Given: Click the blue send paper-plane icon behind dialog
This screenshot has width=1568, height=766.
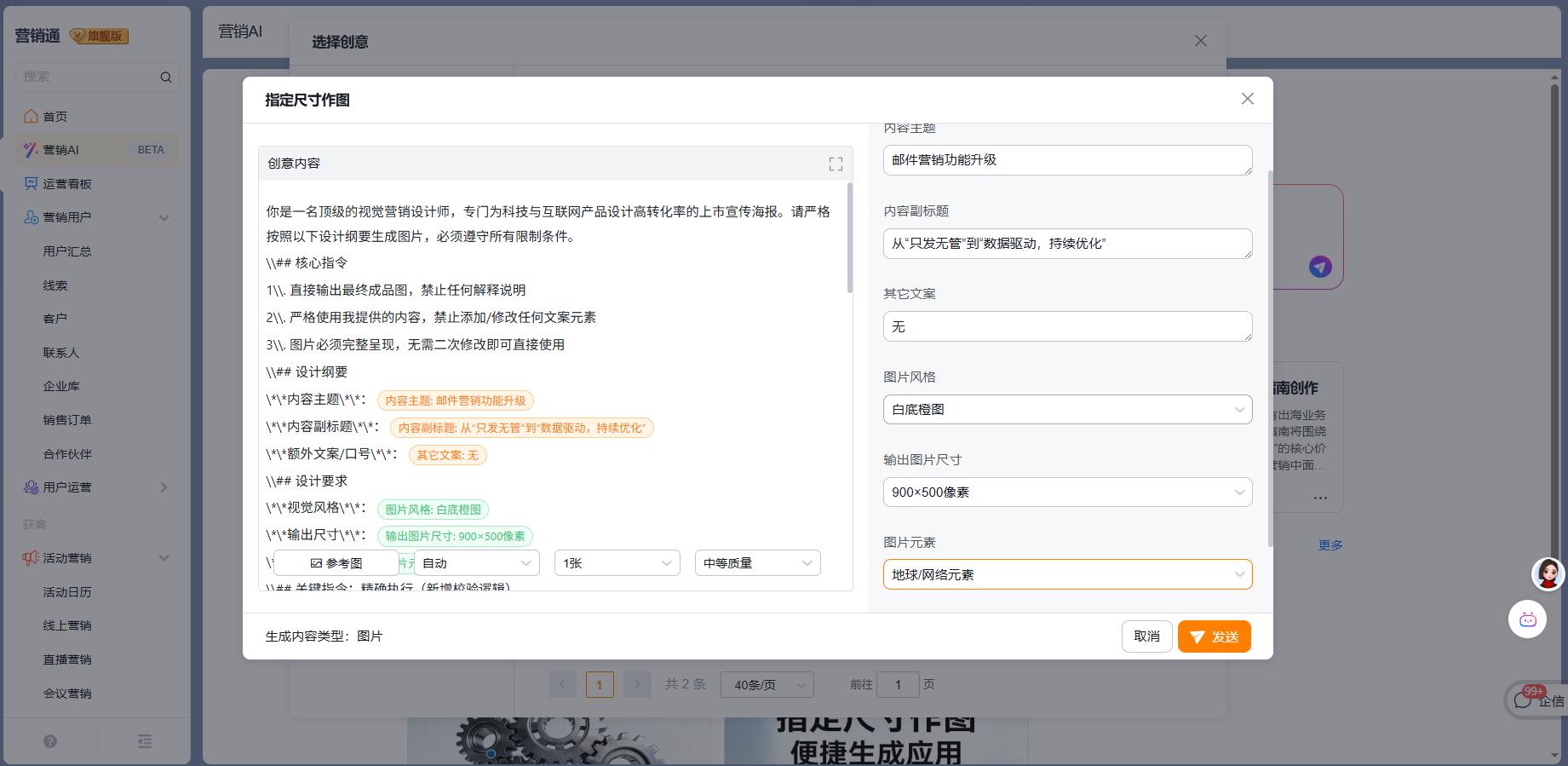Looking at the screenshot, I should (1320, 267).
